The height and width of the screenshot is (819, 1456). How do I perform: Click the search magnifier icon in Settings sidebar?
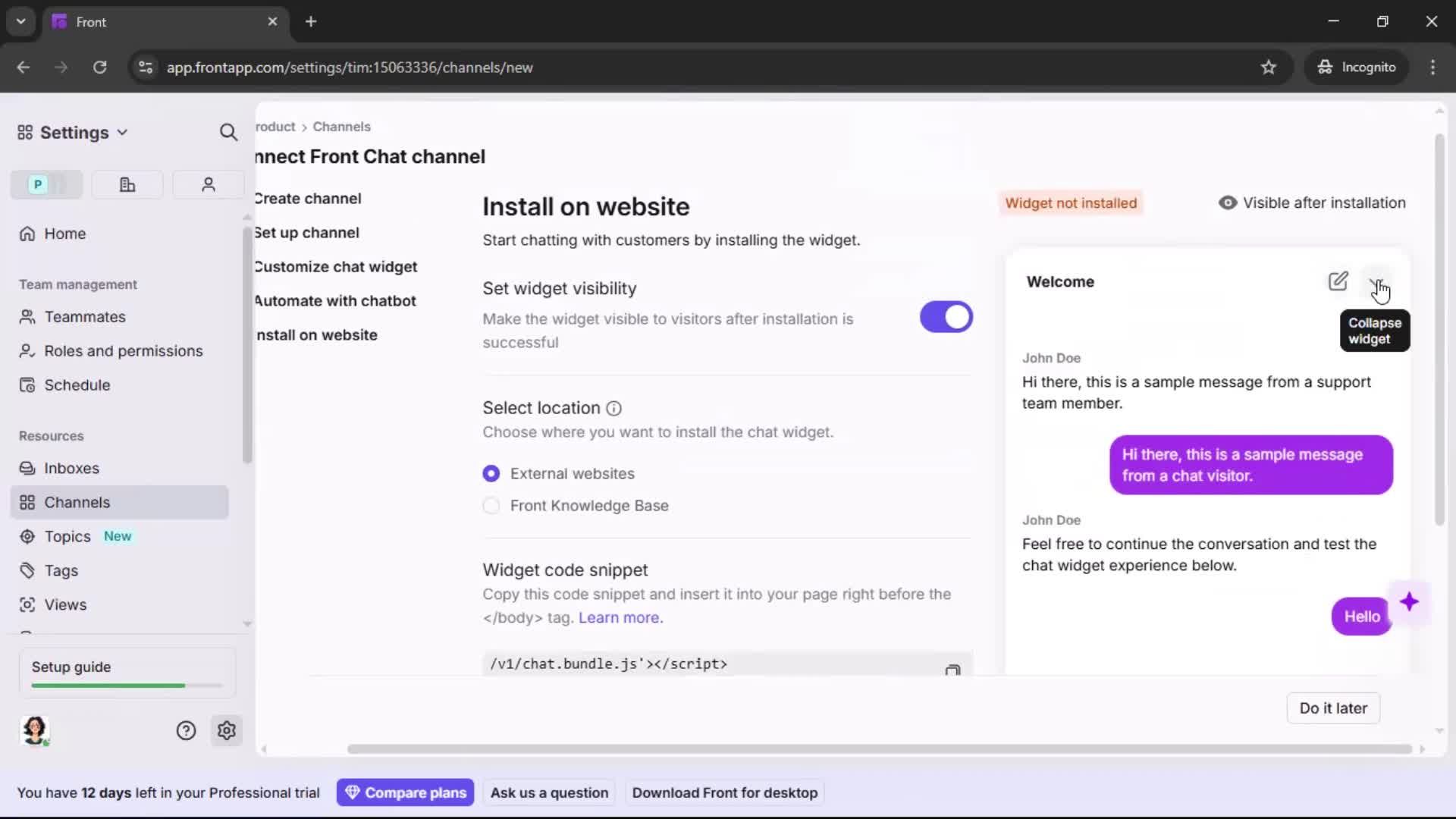(x=228, y=133)
